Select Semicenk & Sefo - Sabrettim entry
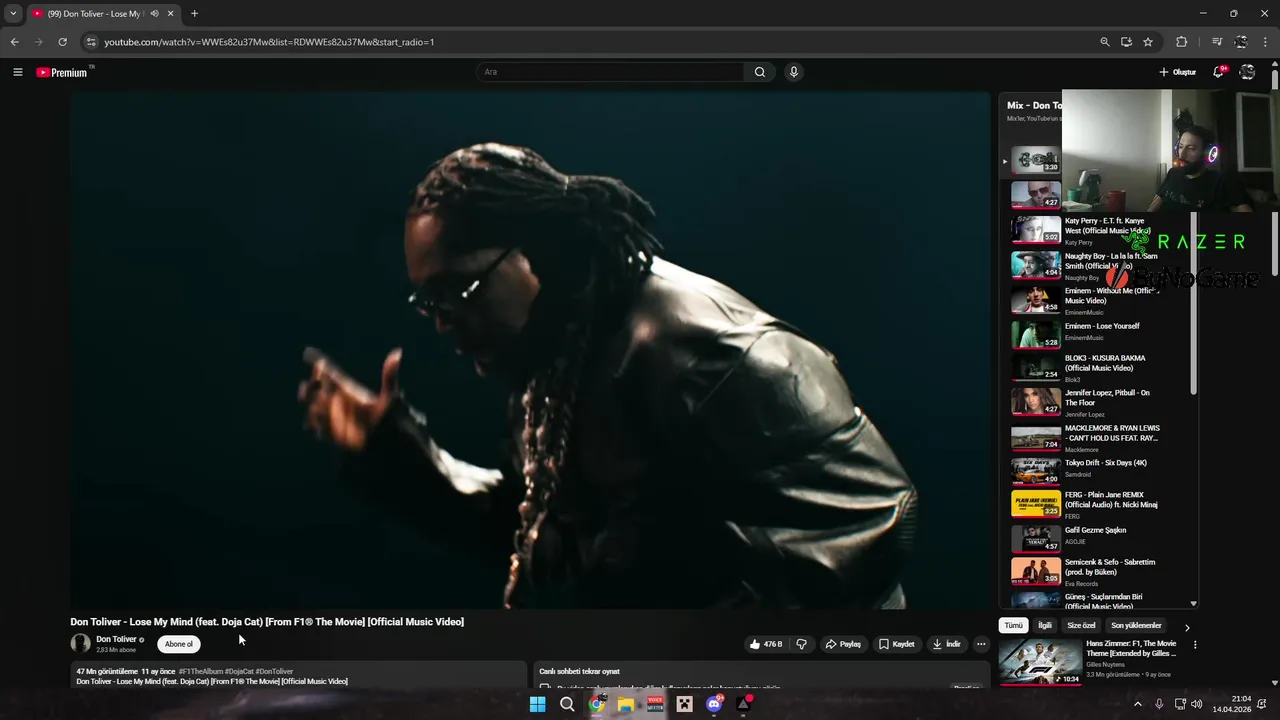The width and height of the screenshot is (1280, 720). click(x=1097, y=571)
